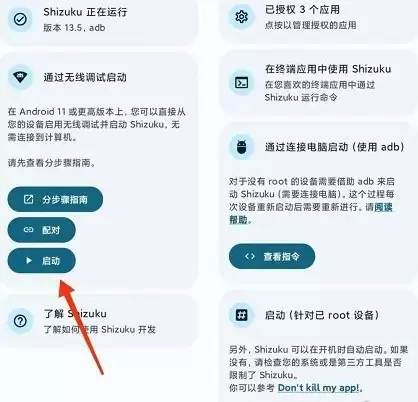Click the terminal icon for Shizuku commands
This screenshot has width=418, height=402.
tap(241, 82)
